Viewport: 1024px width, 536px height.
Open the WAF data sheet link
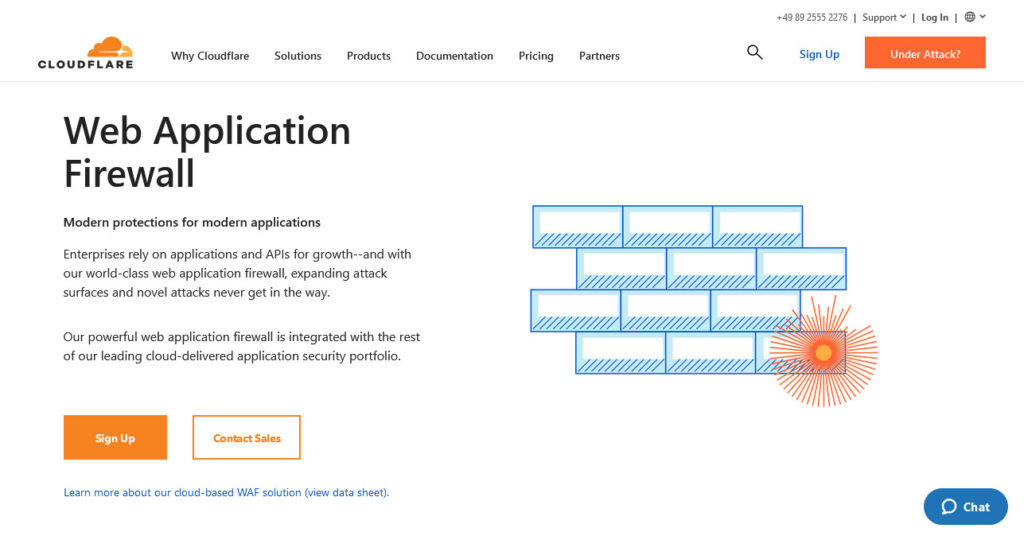226,492
